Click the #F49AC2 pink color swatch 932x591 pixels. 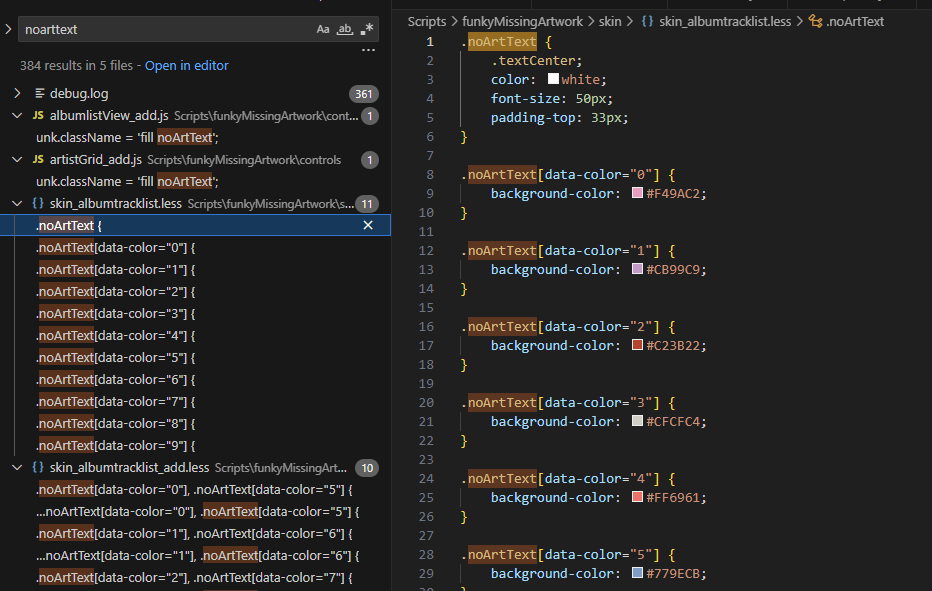pyautogui.click(x=637, y=193)
